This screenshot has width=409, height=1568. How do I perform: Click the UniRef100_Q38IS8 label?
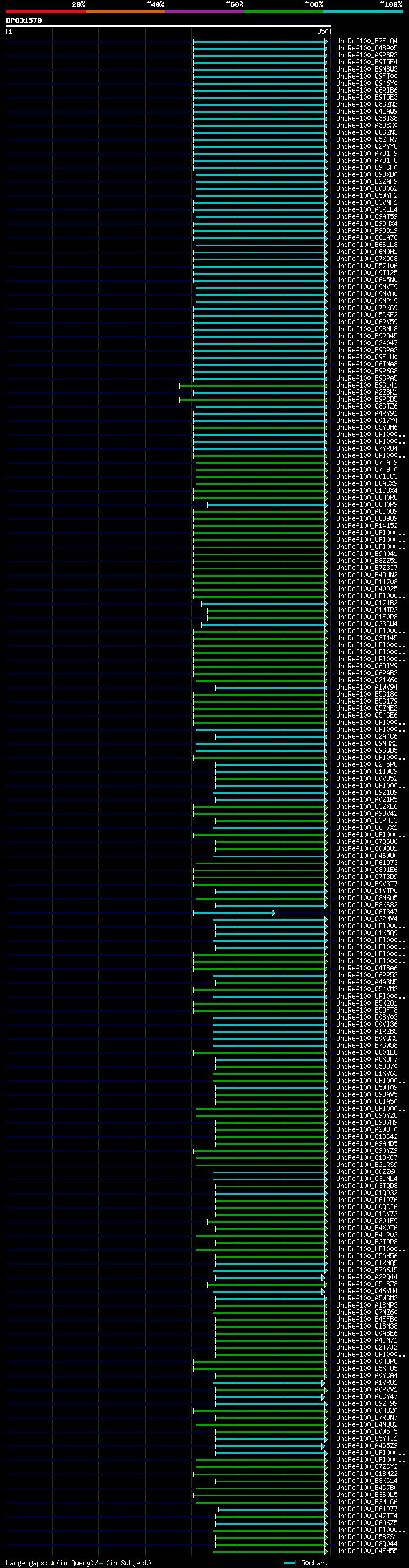[x=367, y=118]
